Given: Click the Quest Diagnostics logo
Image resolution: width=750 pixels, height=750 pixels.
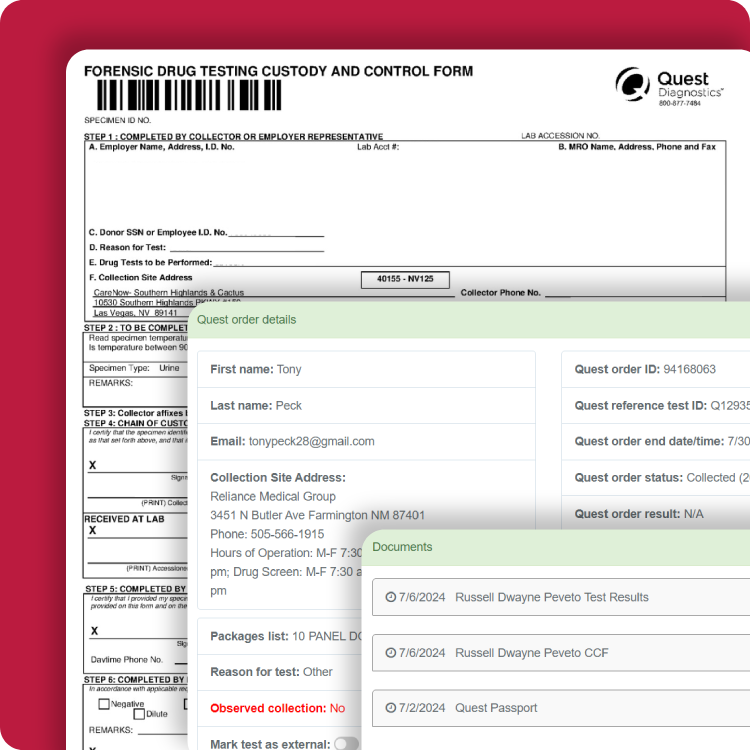Looking at the screenshot, I should coord(670,85).
